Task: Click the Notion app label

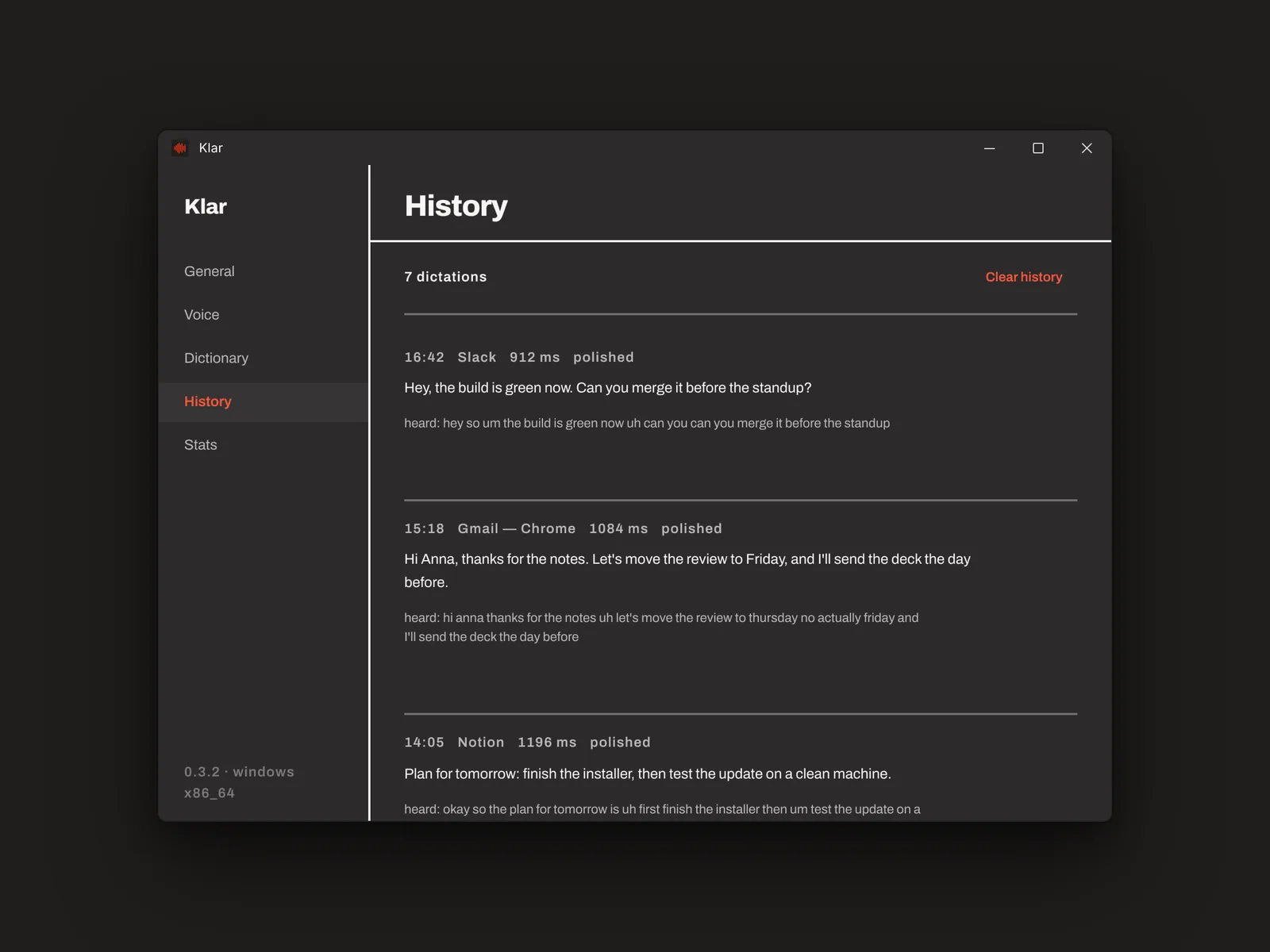Action: (x=480, y=743)
